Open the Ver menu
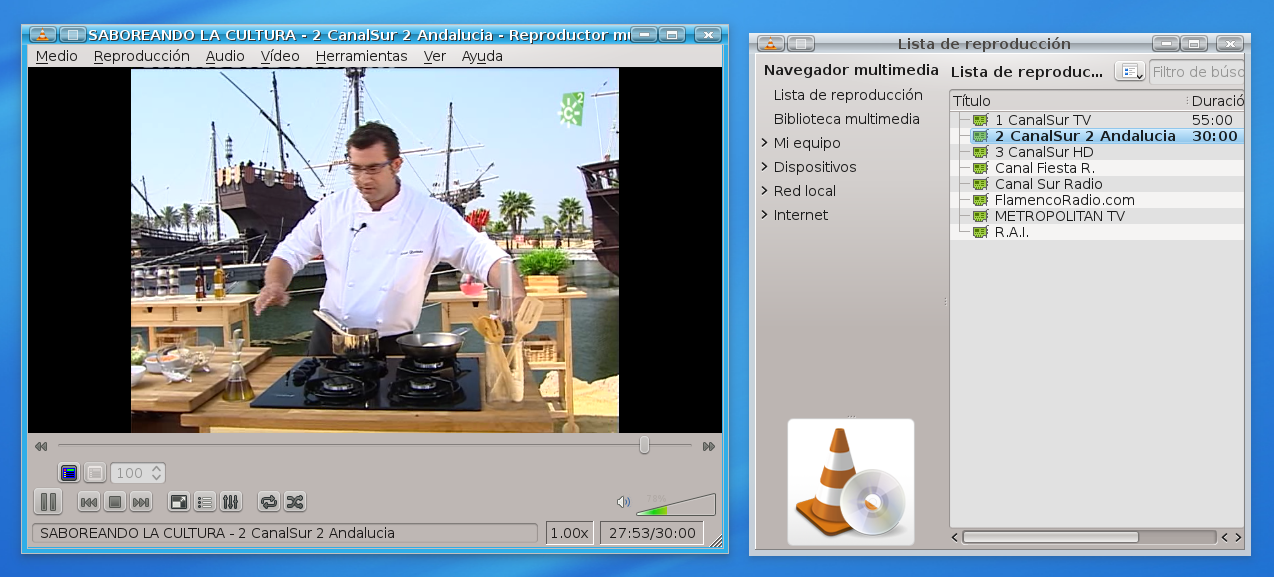This screenshot has width=1274, height=577. coord(435,56)
